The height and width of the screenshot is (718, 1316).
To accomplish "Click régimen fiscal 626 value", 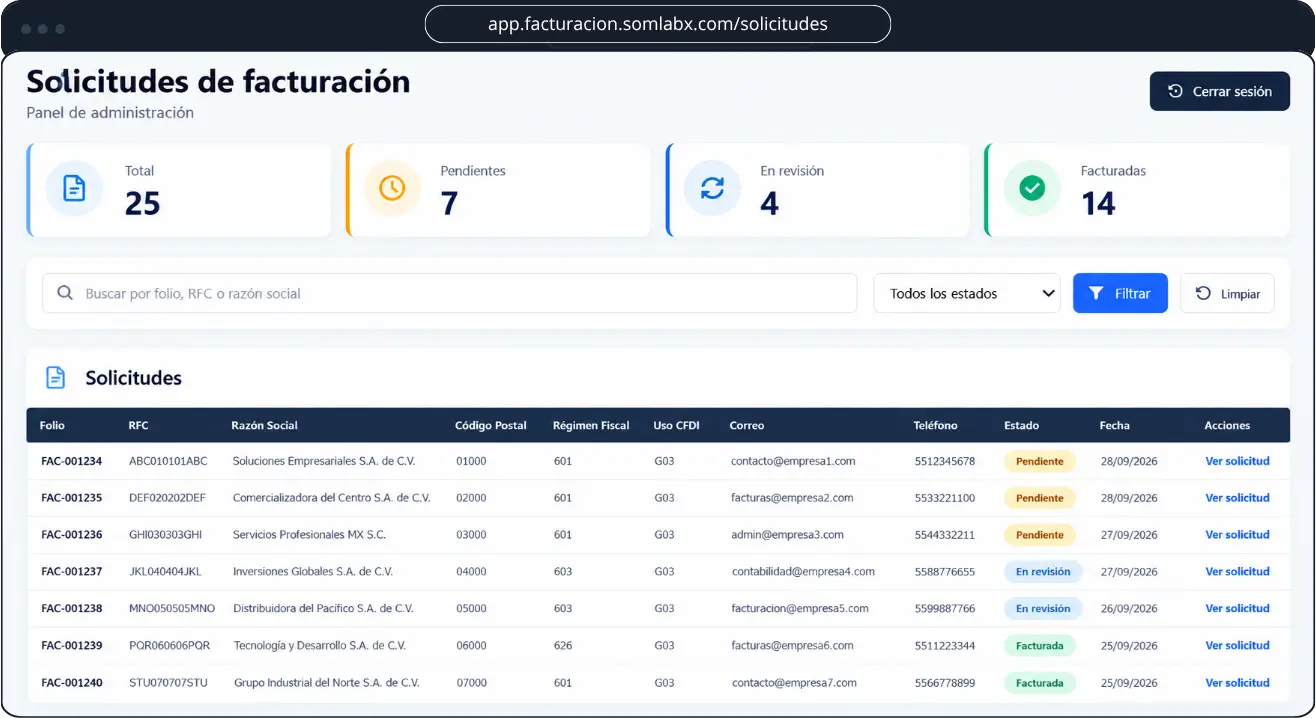I will (563, 645).
